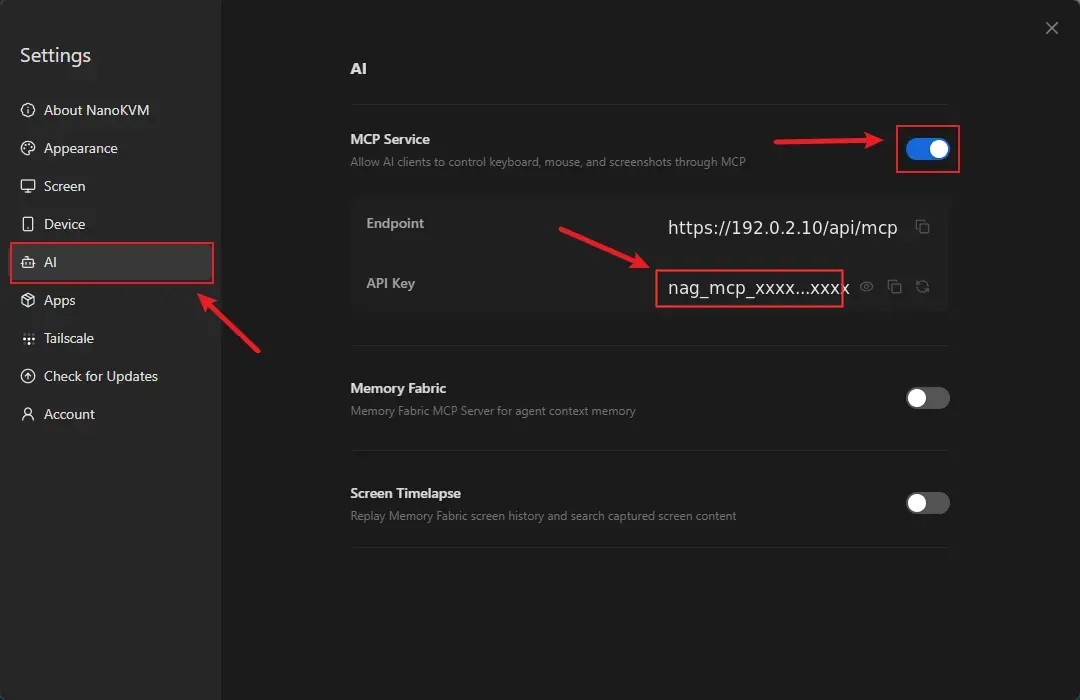Viewport: 1080px width, 700px height.
Task: Open the About NanoKVM settings page
Action: [112, 110]
